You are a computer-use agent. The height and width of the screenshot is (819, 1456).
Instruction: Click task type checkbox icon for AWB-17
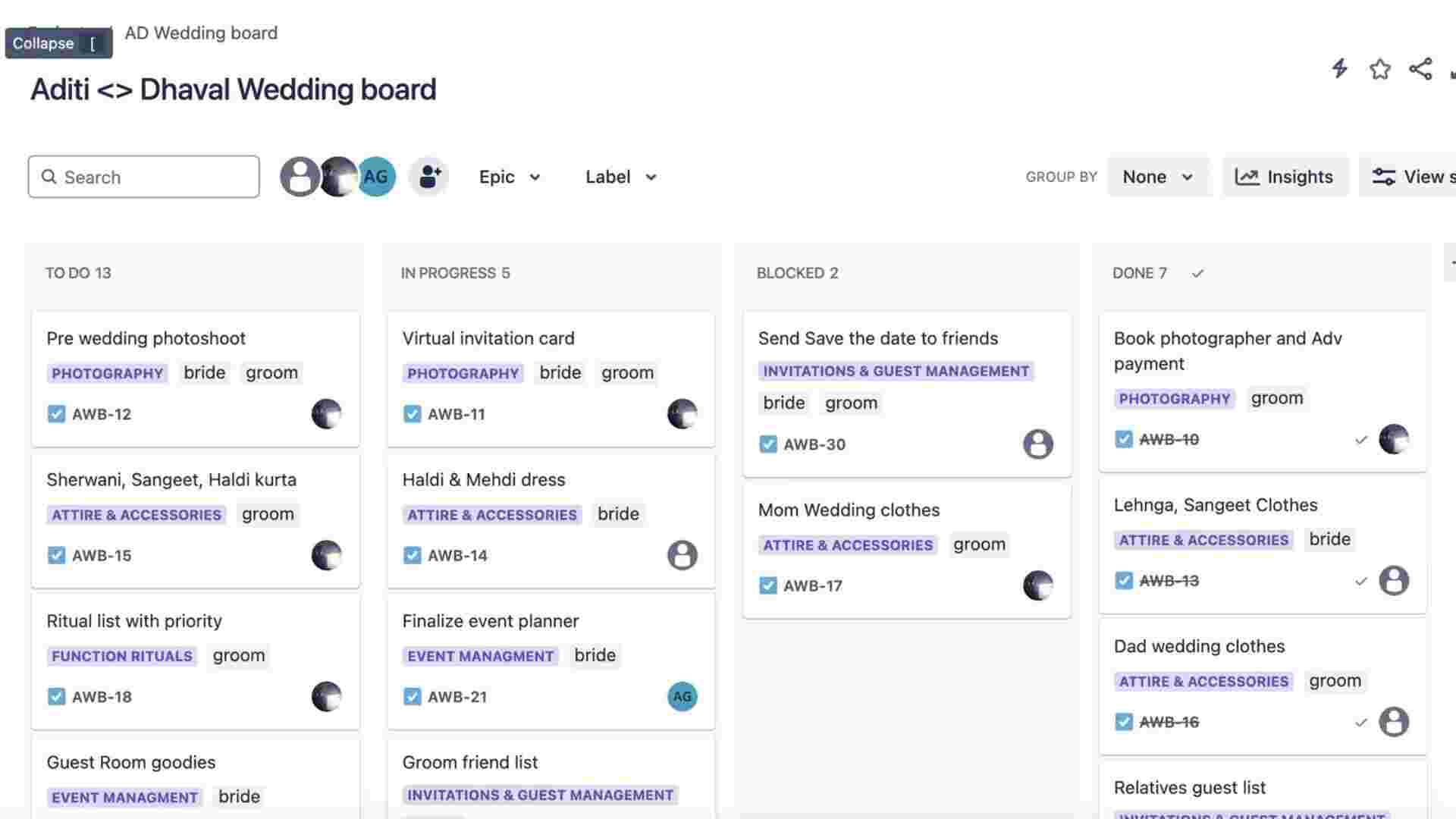(767, 585)
